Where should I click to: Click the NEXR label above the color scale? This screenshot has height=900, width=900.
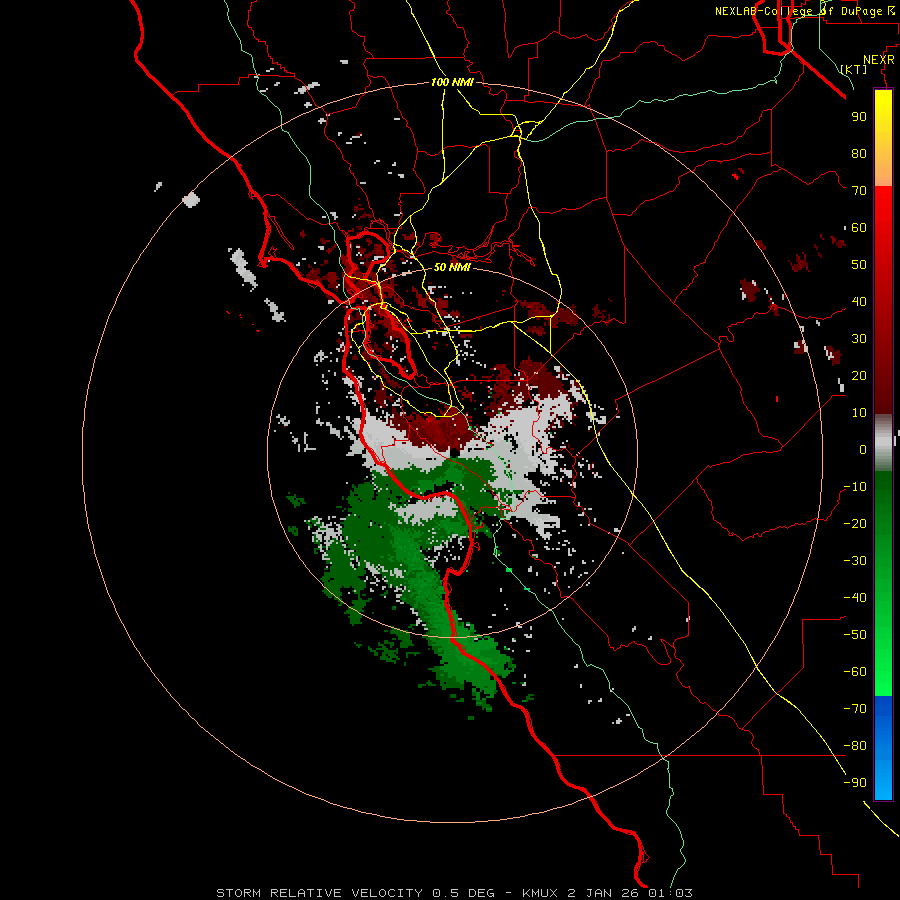pos(879,60)
